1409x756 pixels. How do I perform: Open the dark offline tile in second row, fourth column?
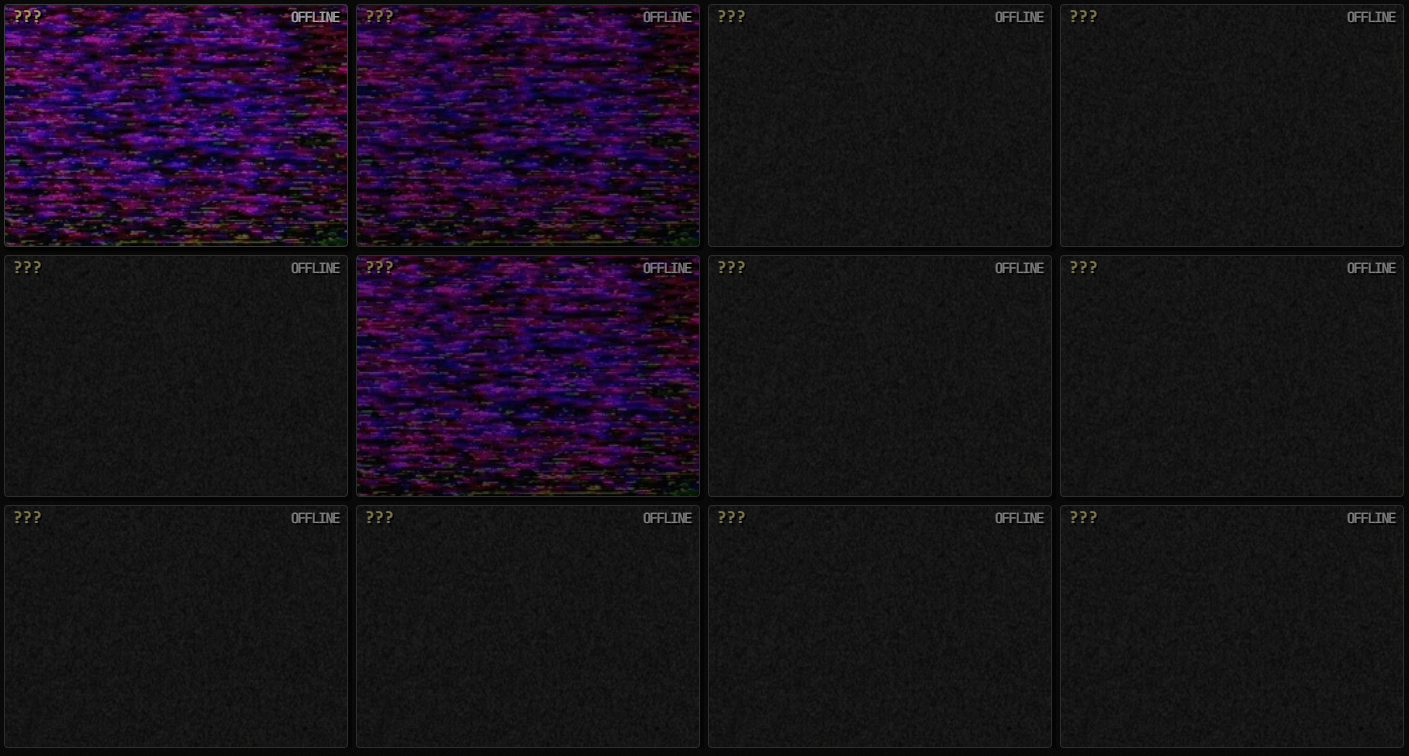(1232, 376)
